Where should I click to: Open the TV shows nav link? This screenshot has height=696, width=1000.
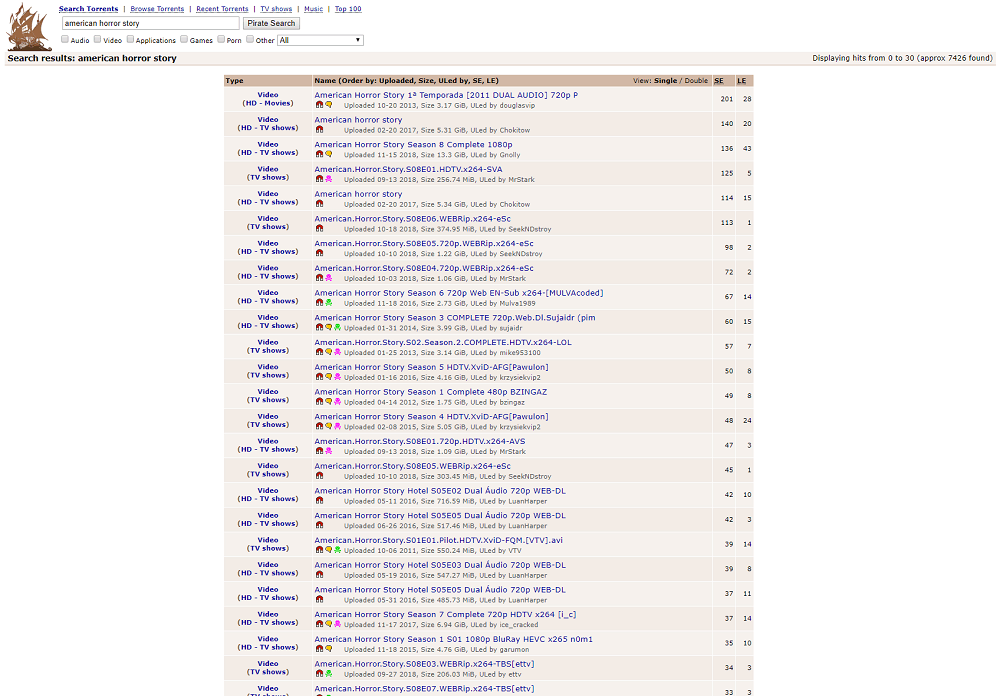[x=276, y=9]
